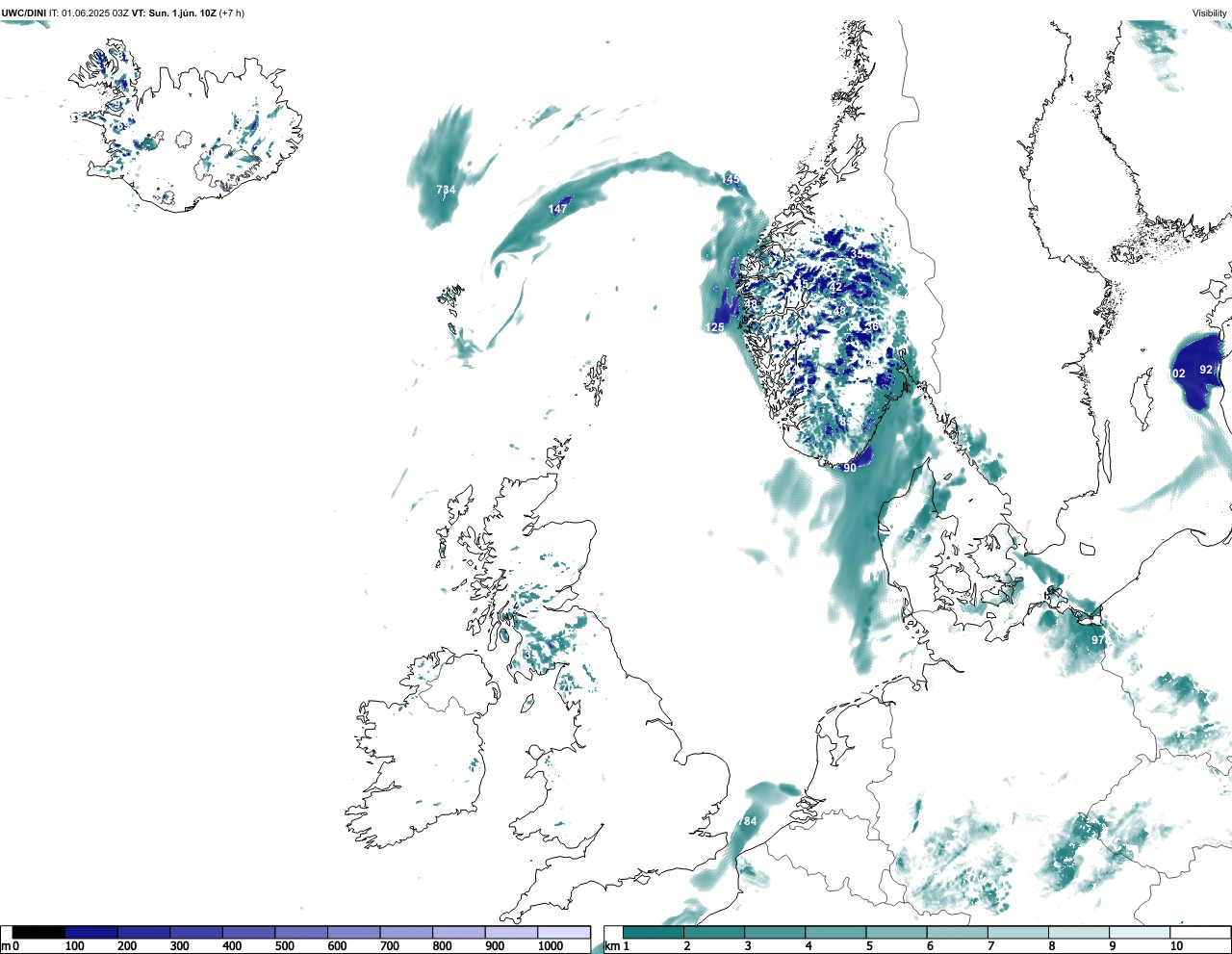Click the "145" value label near Norway coast
The height and width of the screenshot is (954, 1232).
click(731, 179)
